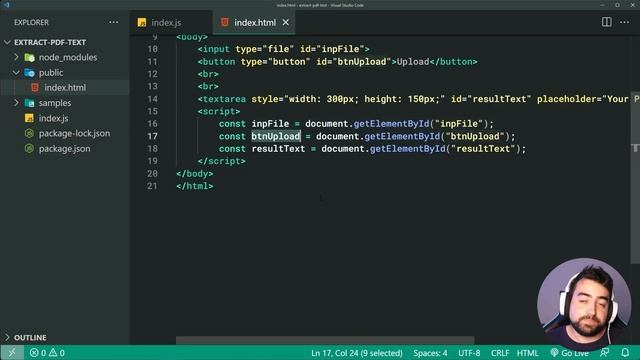Show errors and warnings count panel
This screenshot has height=360, width=640.
(47, 353)
